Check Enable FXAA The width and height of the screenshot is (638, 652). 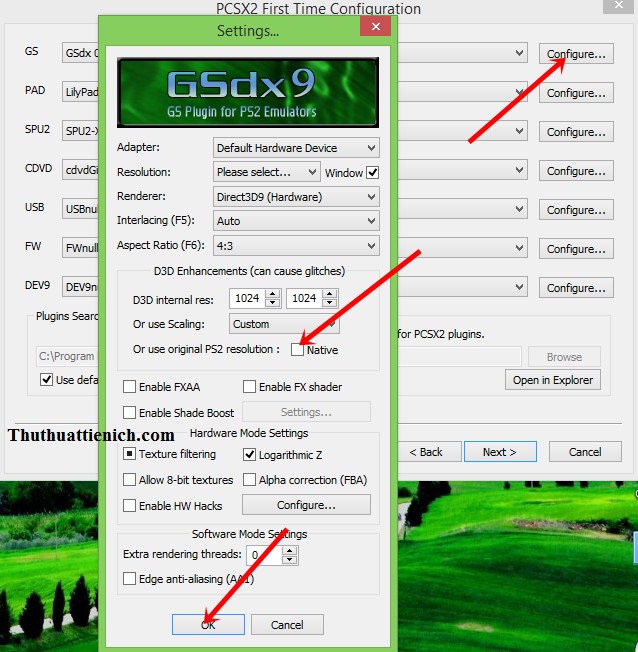point(129,387)
